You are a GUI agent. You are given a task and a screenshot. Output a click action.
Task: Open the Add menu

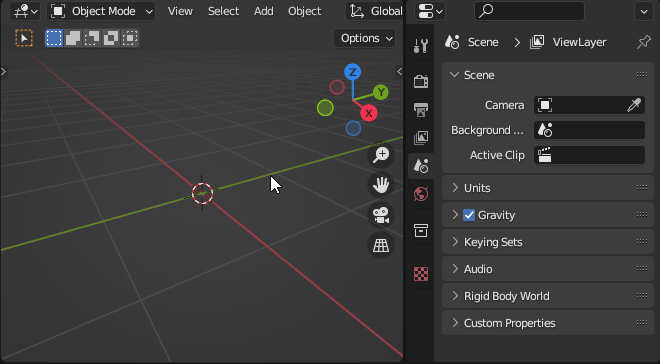[x=263, y=11]
